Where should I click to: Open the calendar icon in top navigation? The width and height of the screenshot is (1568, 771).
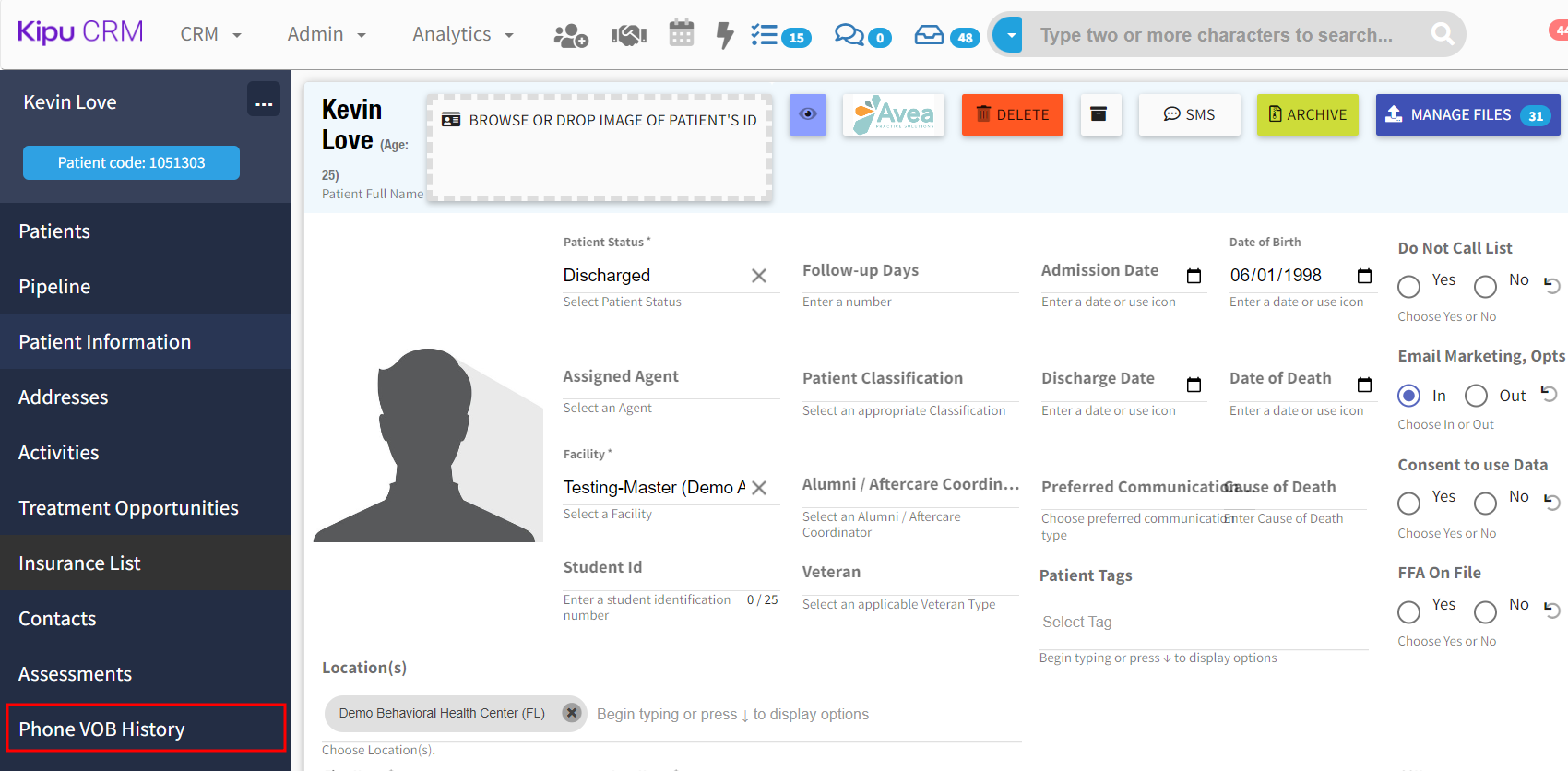point(682,34)
